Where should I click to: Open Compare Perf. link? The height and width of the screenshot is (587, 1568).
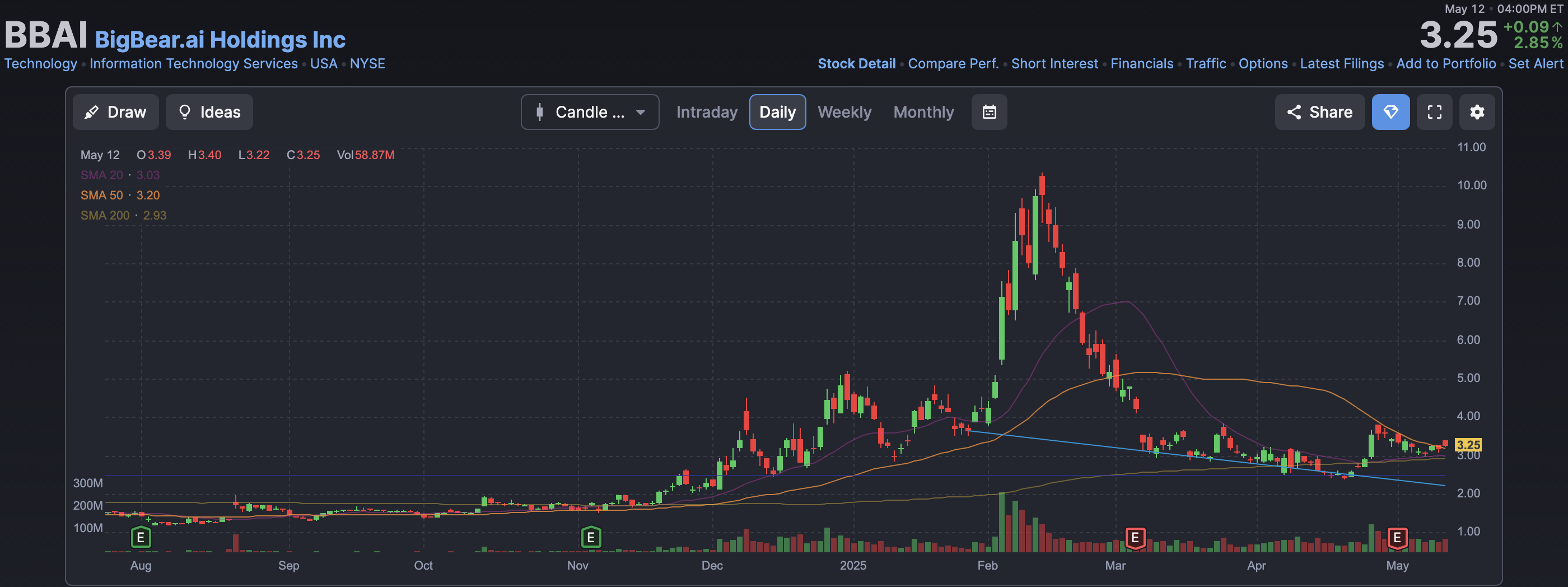click(x=953, y=63)
